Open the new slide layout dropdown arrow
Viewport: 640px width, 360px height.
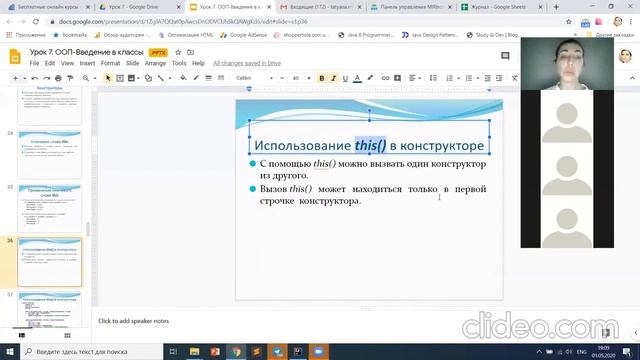point(24,78)
